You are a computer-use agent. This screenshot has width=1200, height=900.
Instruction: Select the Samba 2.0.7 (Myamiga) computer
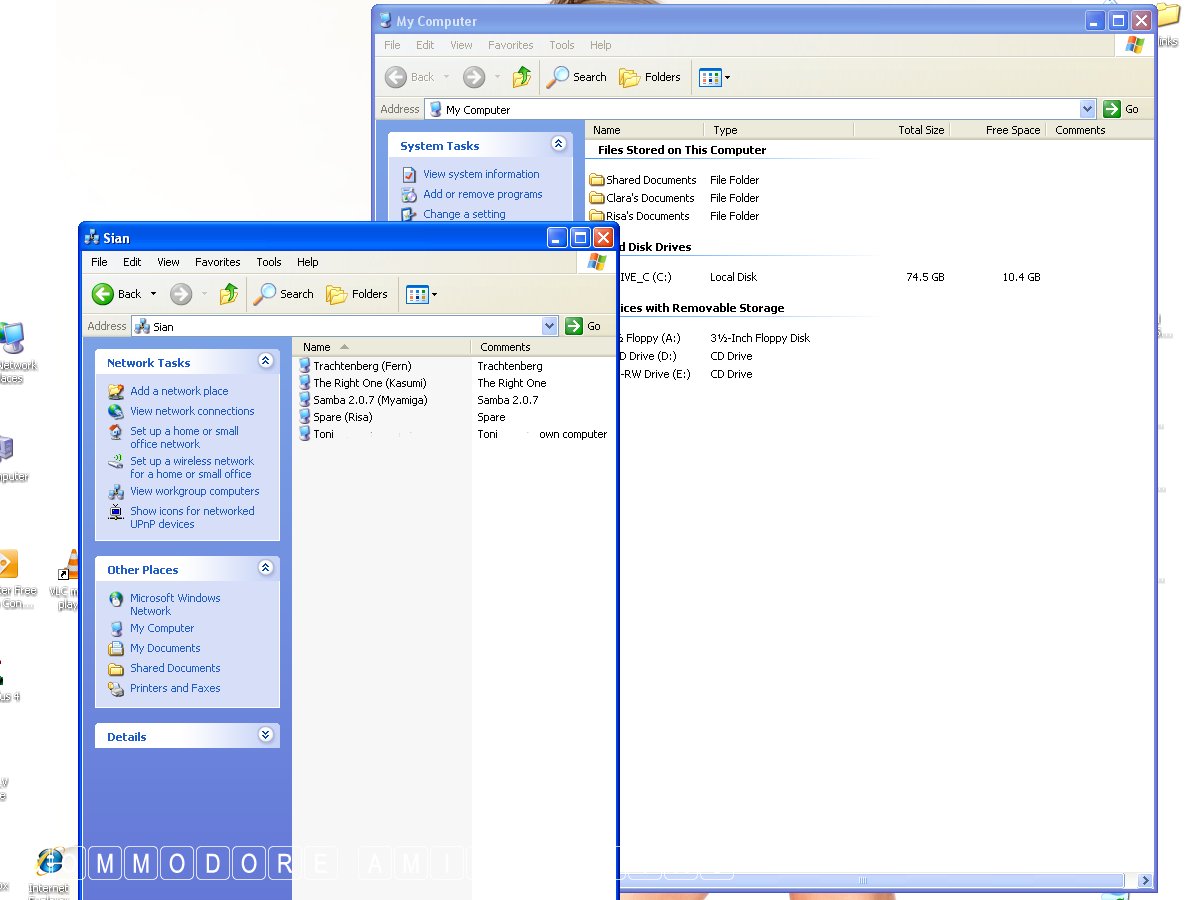pyautogui.click(x=369, y=400)
